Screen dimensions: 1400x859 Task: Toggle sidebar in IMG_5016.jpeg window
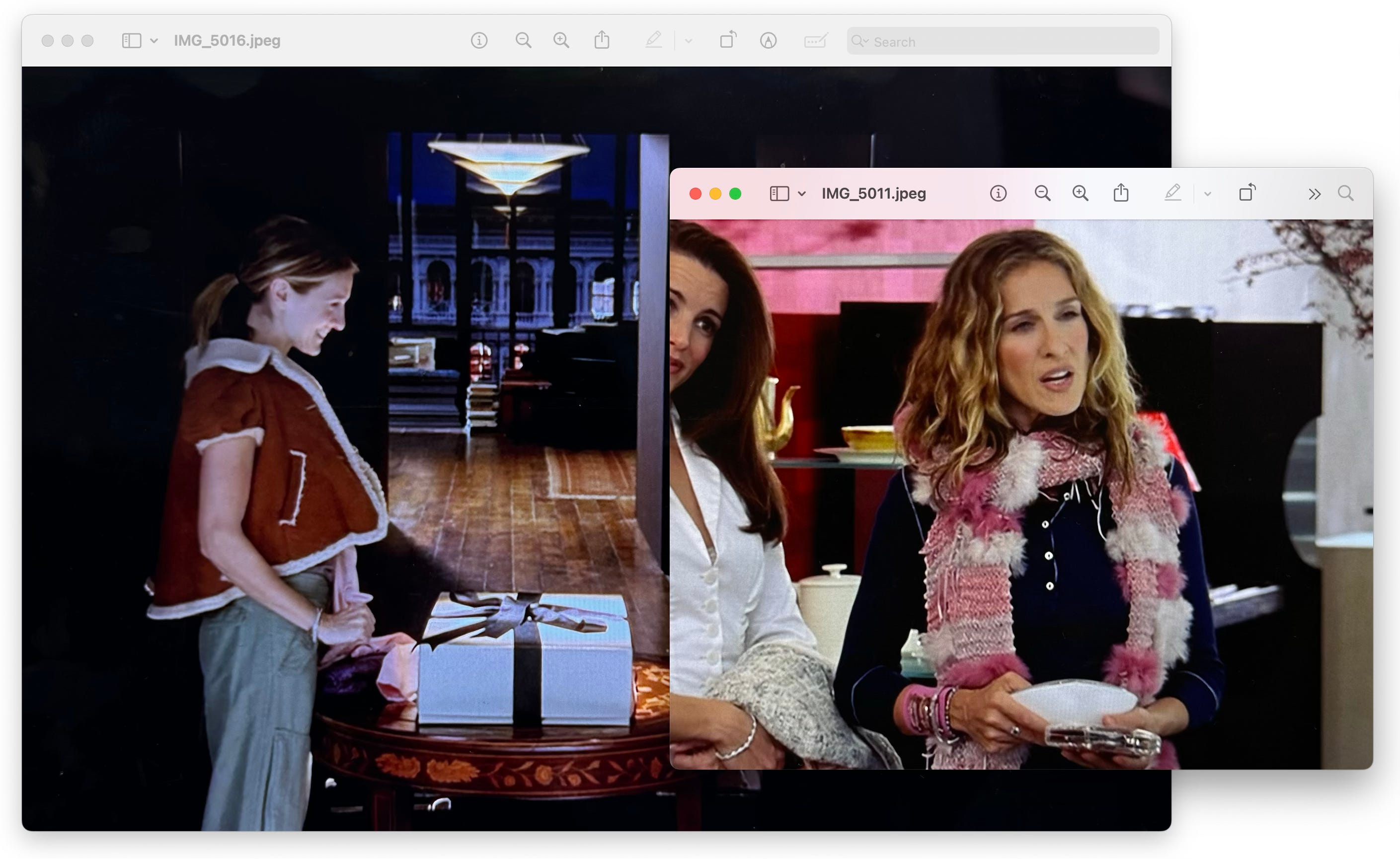pos(131,40)
